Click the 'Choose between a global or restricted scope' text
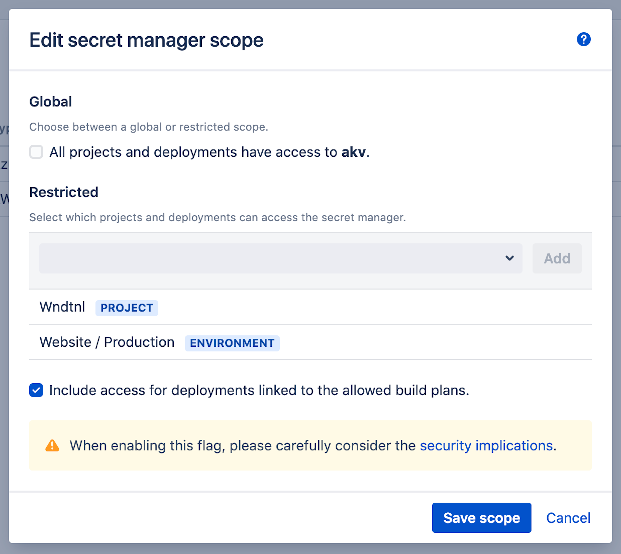The width and height of the screenshot is (621, 554). 149,127
